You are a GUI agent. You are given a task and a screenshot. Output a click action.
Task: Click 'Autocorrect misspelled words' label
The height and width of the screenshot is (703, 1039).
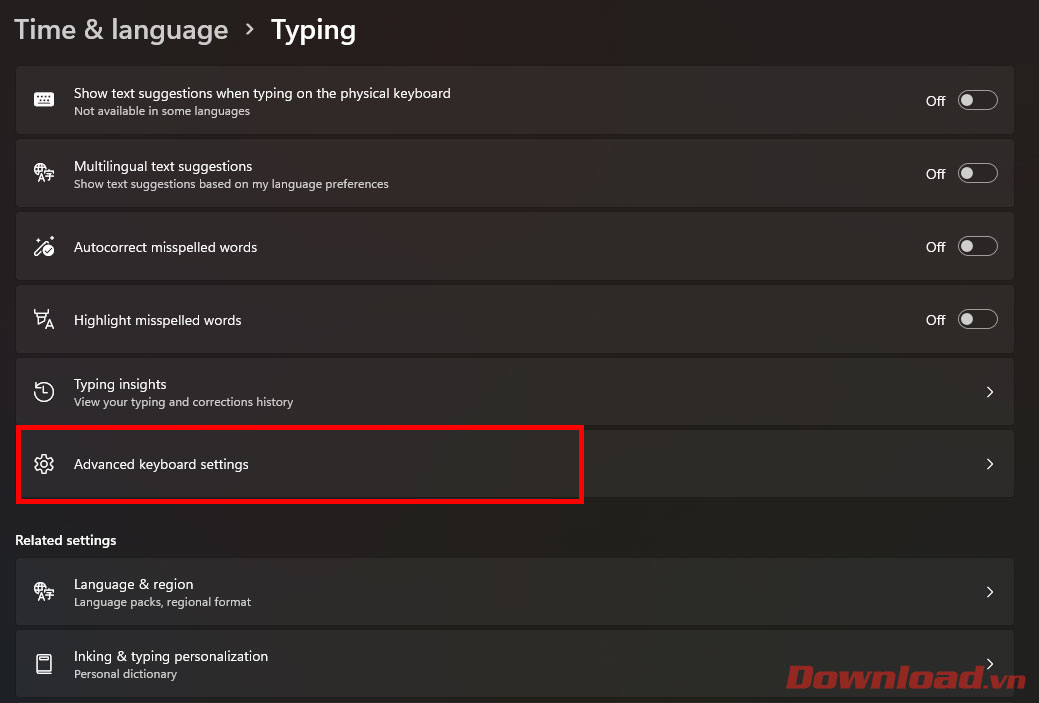tap(165, 247)
